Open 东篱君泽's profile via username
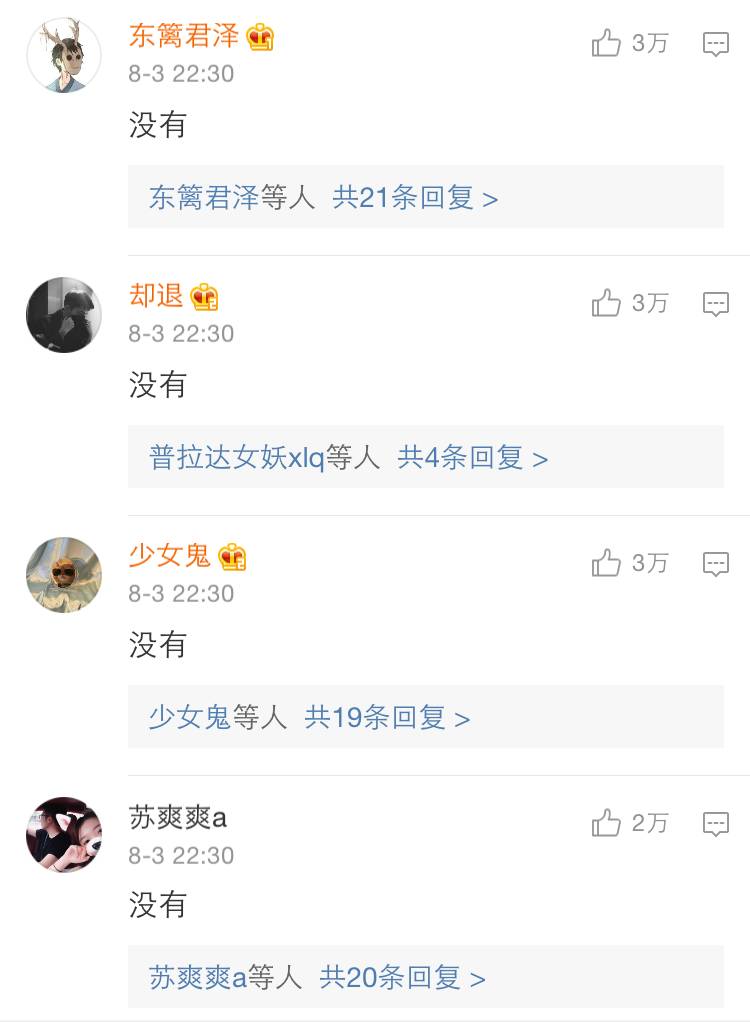The height and width of the screenshot is (1022, 750). 184,36
